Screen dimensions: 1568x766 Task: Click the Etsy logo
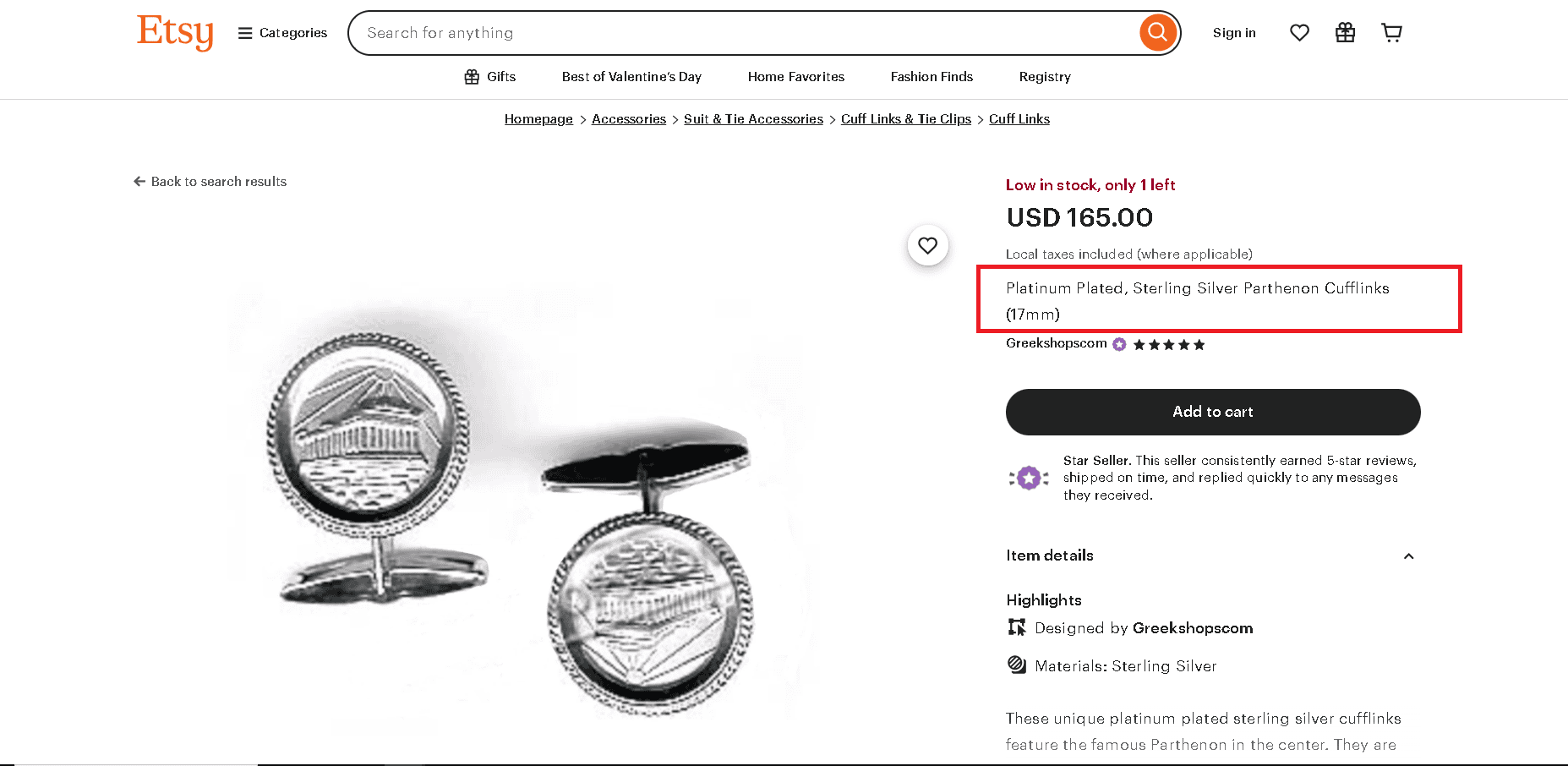[174, 32]
